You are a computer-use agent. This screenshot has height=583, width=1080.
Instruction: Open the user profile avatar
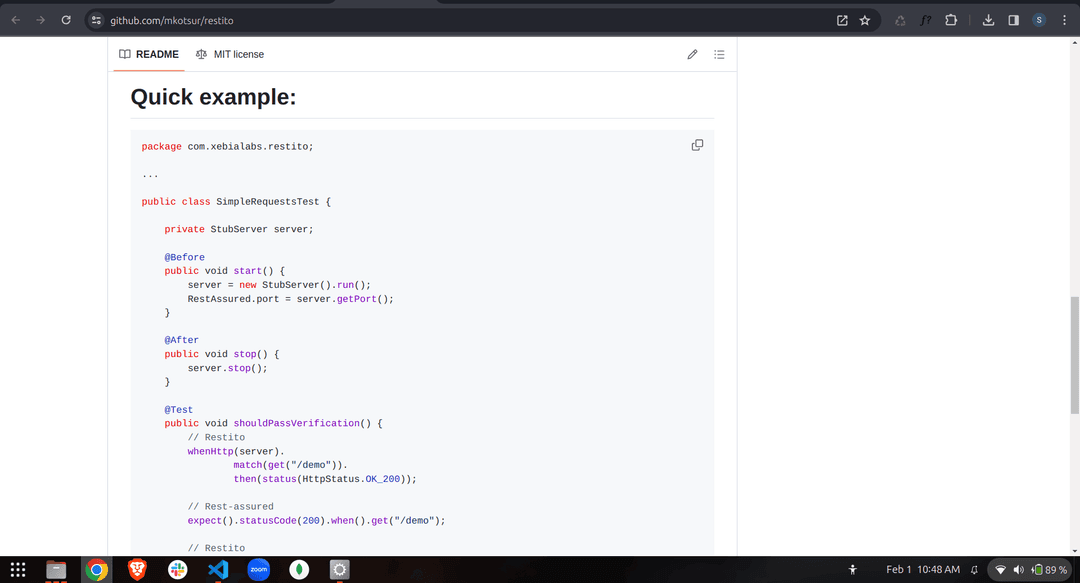[x=1039, y=20]
